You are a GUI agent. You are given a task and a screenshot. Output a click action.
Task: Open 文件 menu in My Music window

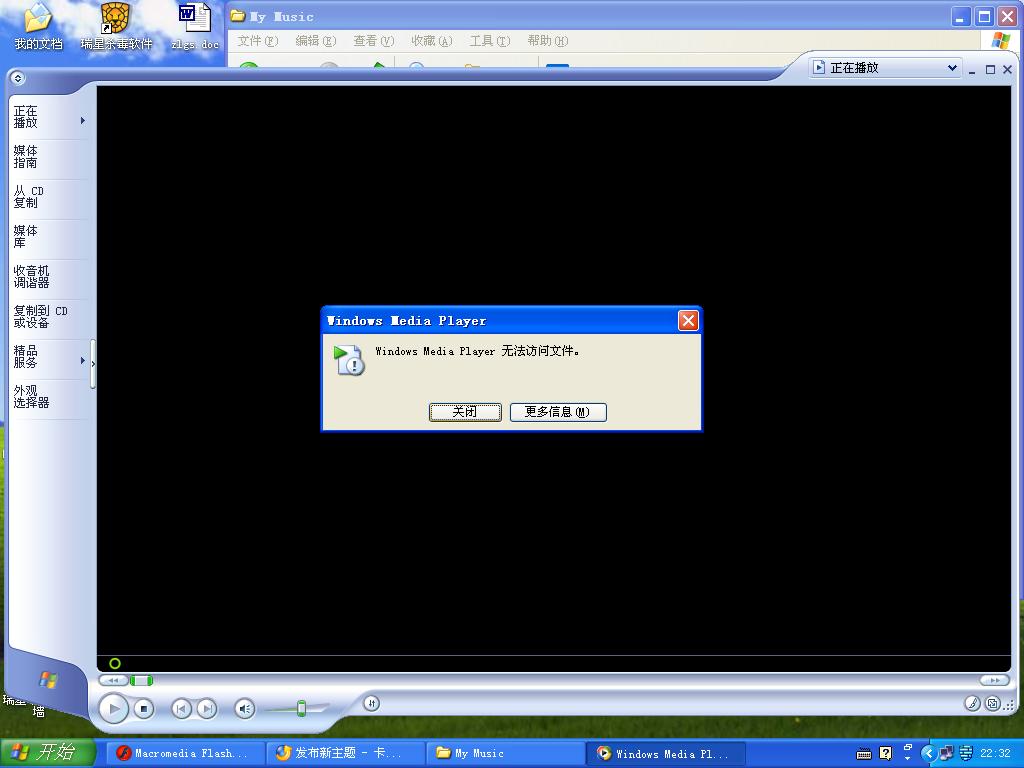[x=257, y=41]
